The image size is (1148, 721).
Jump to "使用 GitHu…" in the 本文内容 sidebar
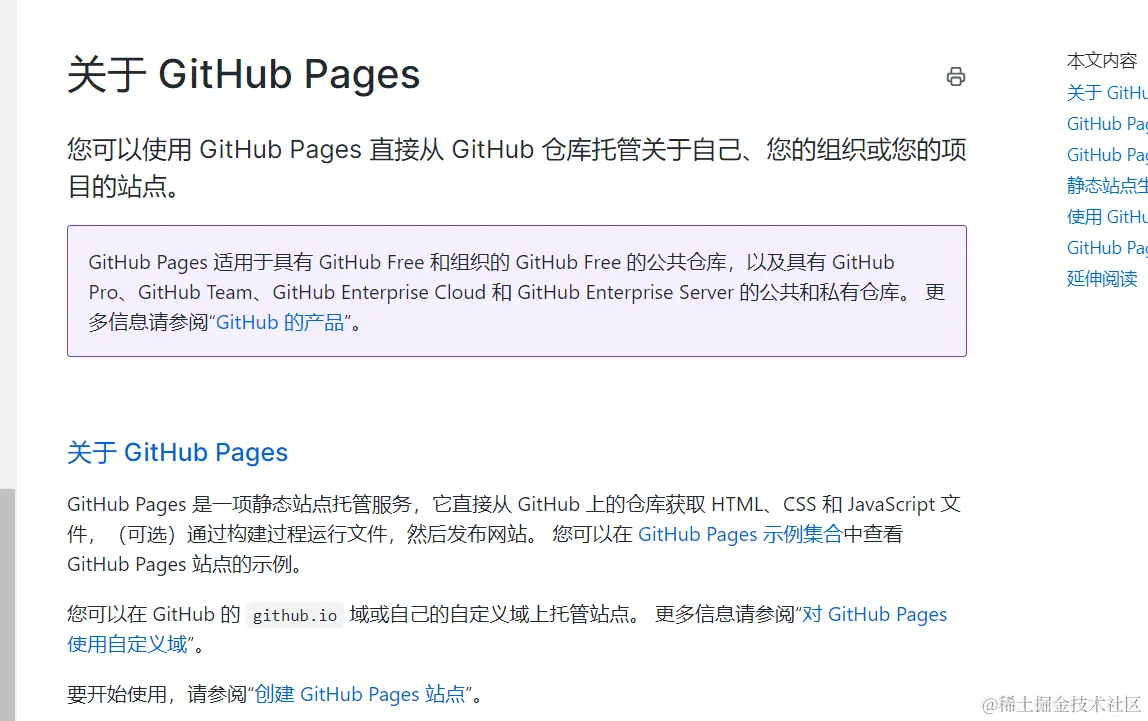coord(1107,217)
